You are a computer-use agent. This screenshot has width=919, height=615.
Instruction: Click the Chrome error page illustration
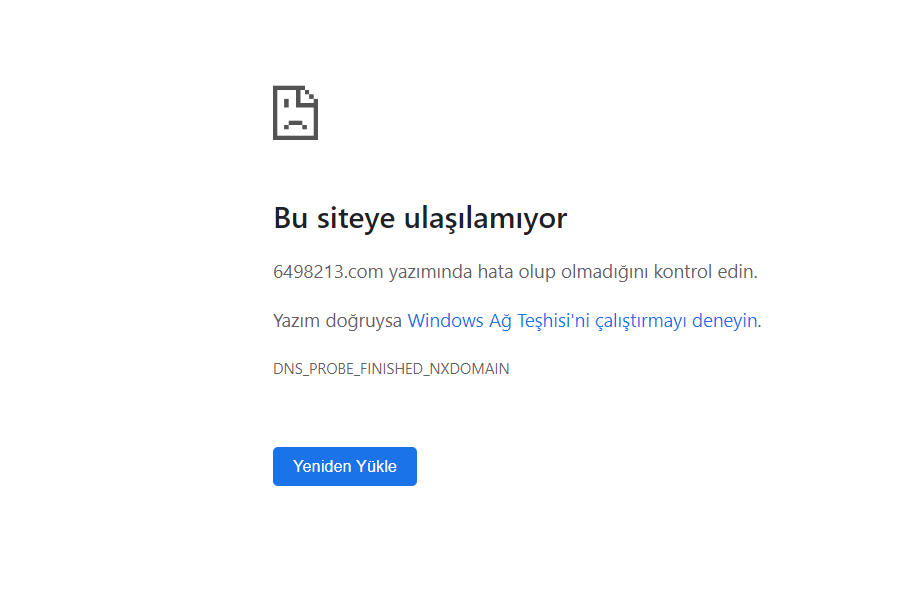[295, 112]
